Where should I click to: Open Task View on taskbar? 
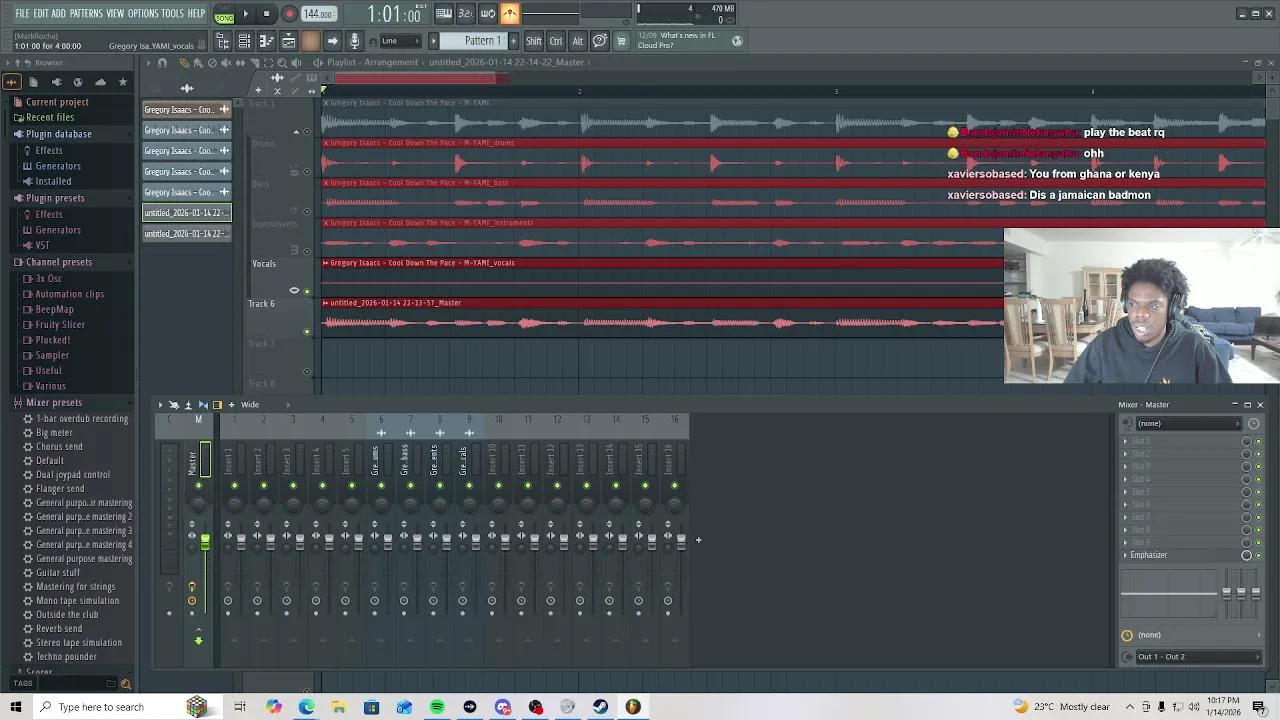240,707
